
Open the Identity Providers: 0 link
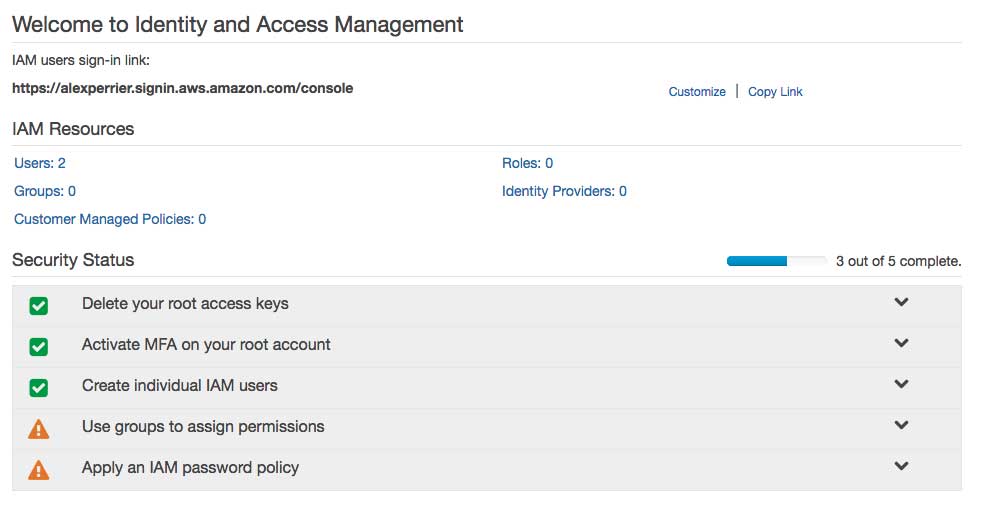click(x=564, y=191)
